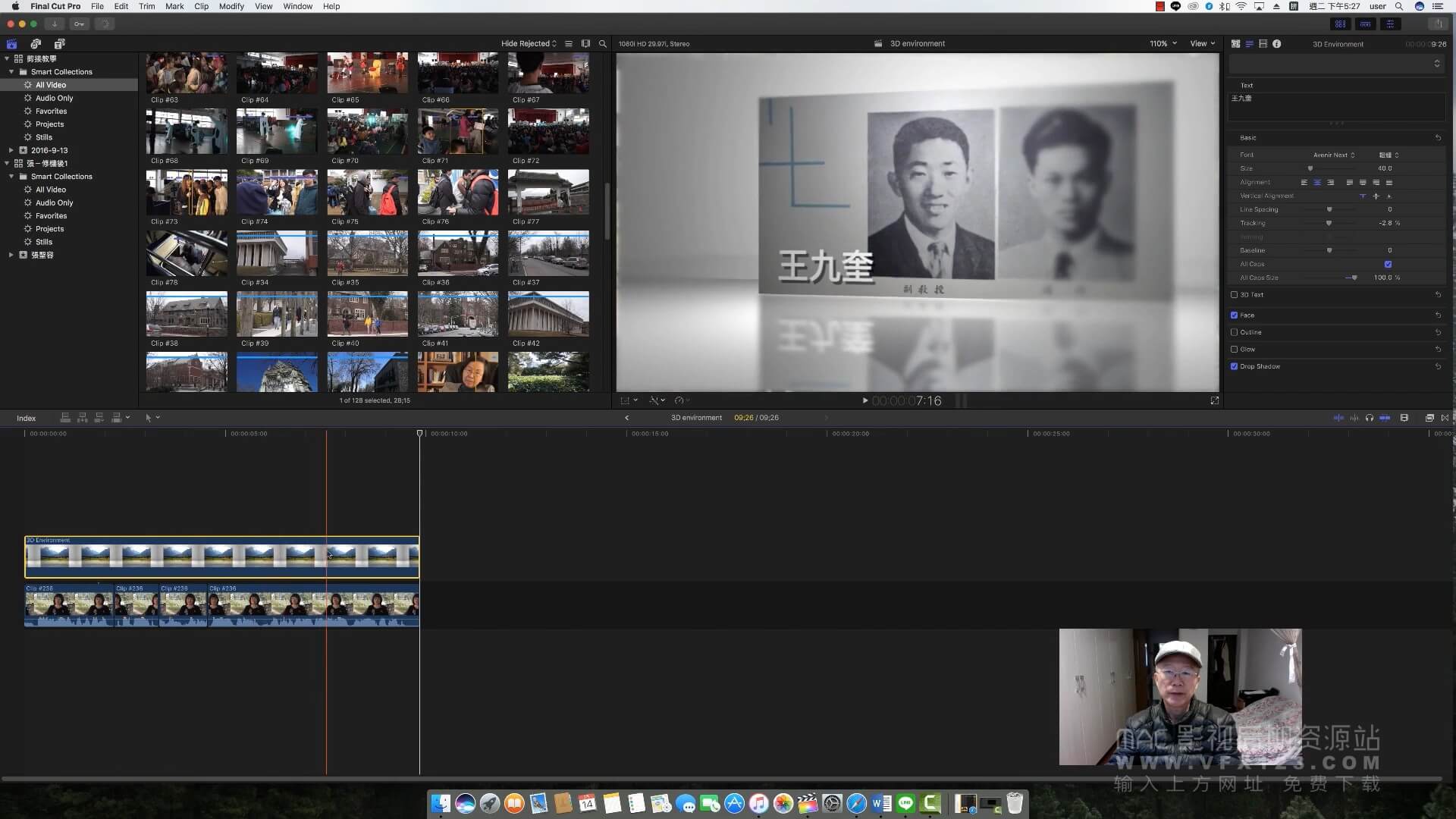The height and width of the screenshot is (819, 1456).
Task: Open the Keyword Editor key icon
Action: pyautogui.click(x=79, y=24)
